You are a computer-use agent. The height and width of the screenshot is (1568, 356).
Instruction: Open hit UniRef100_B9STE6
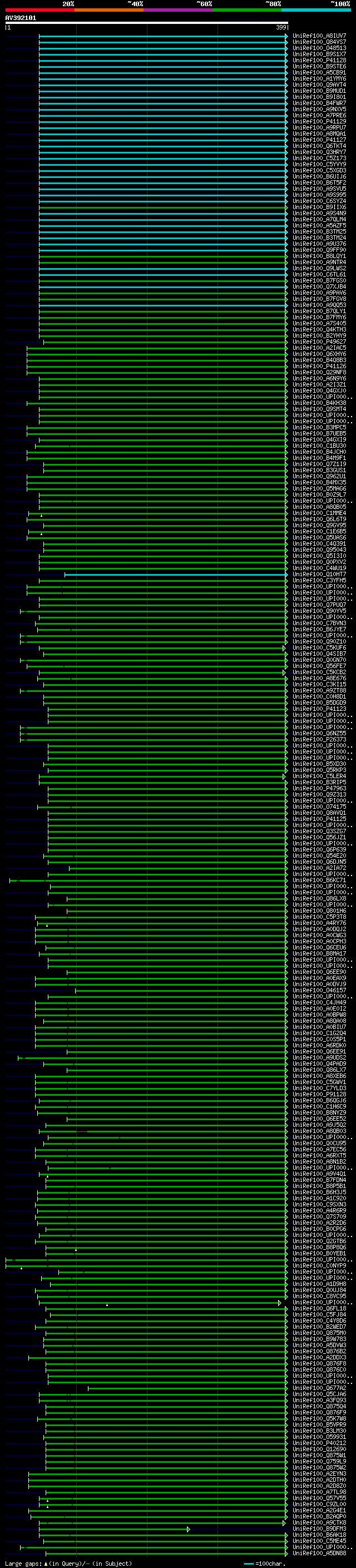pos(319,66)
